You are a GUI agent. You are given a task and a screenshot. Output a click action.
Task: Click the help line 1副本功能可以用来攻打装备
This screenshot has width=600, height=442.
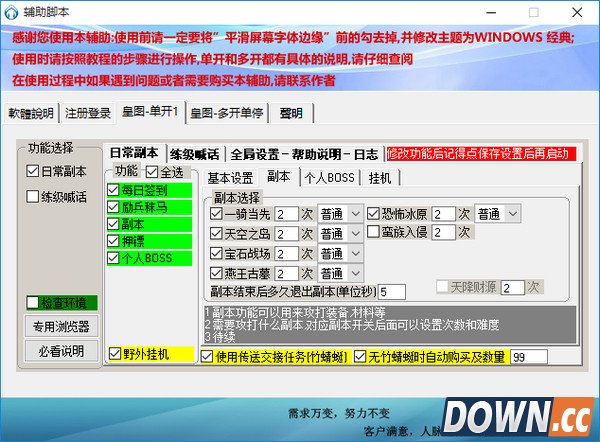[x=295, y=312]
